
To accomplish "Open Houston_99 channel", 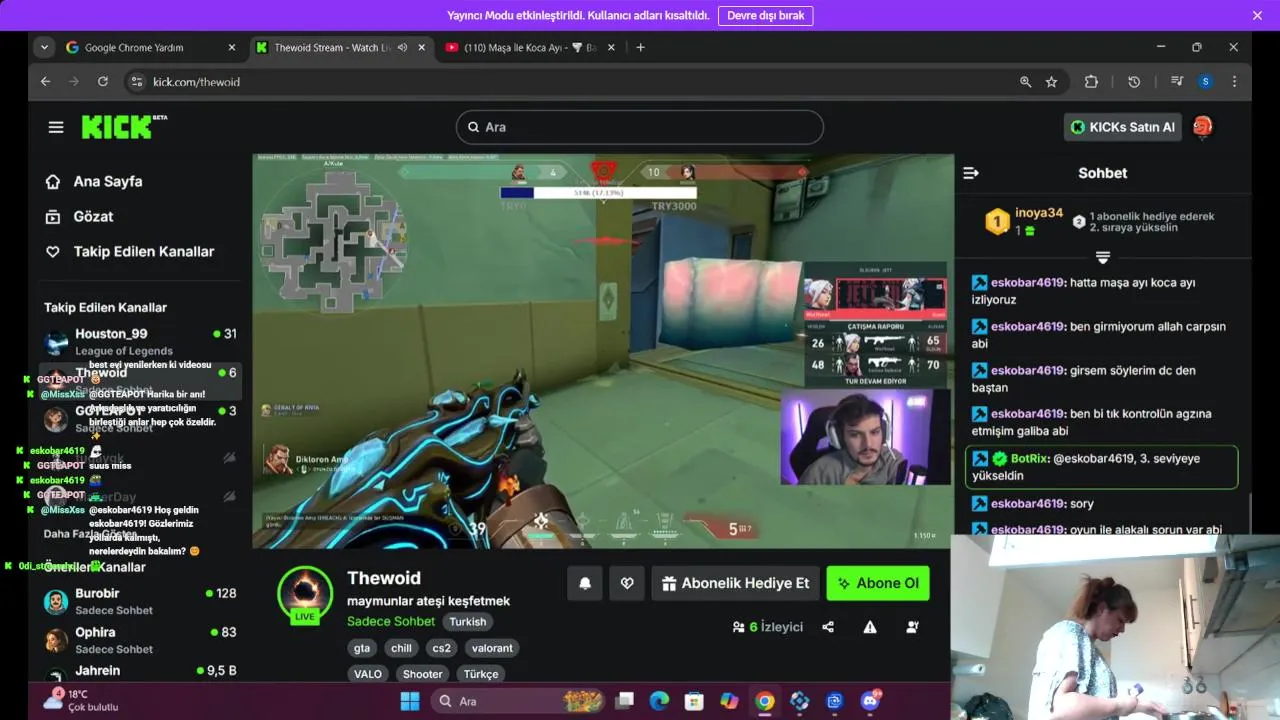I will tap(140, 341).
